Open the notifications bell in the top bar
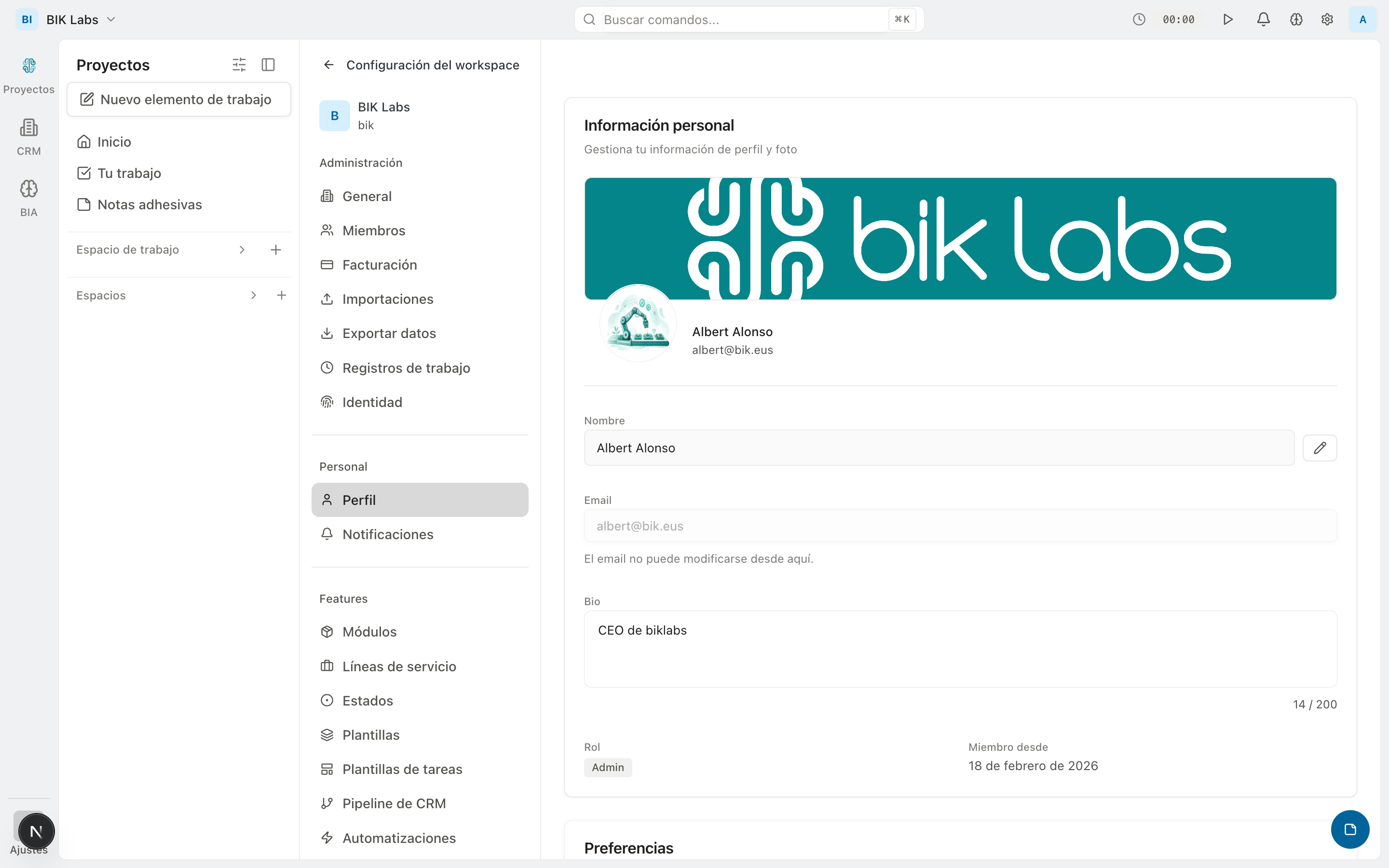Viewport: 1389px width, 868px height. tap(1263, 19)
